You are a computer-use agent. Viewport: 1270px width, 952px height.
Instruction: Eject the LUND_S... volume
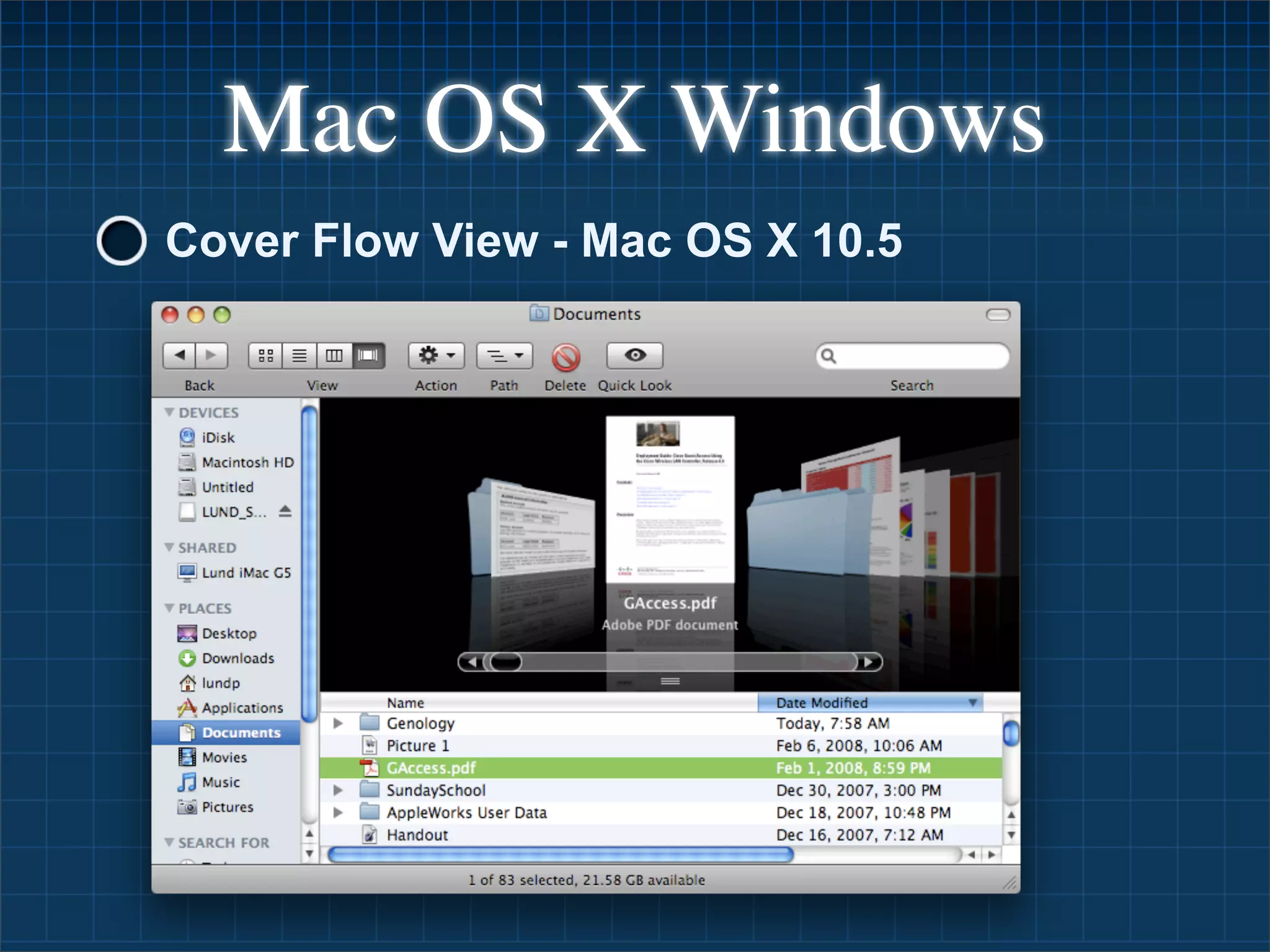tap(285, 511)
